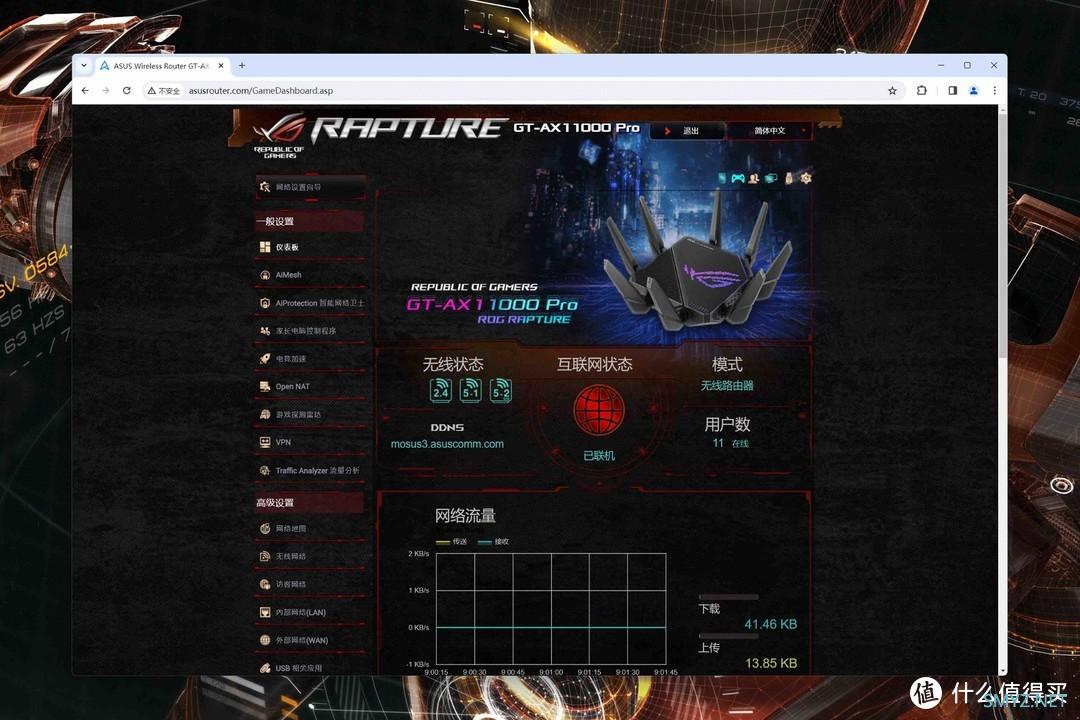Open the 简体中文 language dropdown
Image resolution: width=1080 pixels, height=720 pixels.
(769, 131)
